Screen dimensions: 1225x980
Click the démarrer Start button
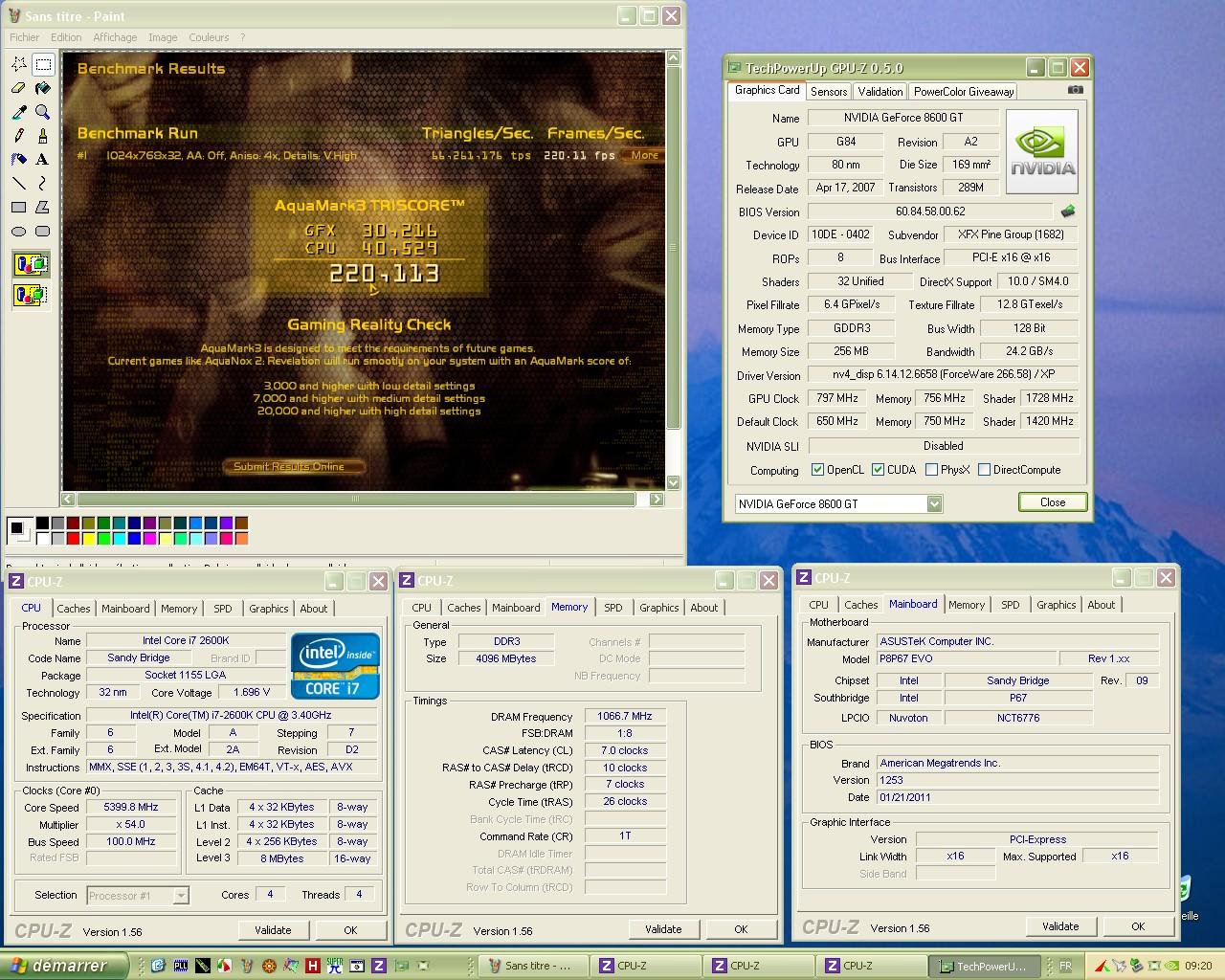click(x=65, y=966)
